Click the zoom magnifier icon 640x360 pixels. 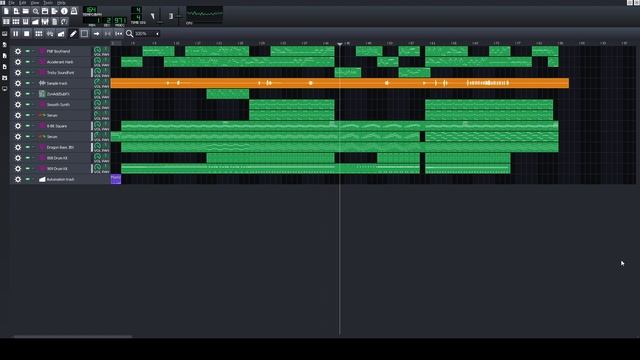pos(129,34)
